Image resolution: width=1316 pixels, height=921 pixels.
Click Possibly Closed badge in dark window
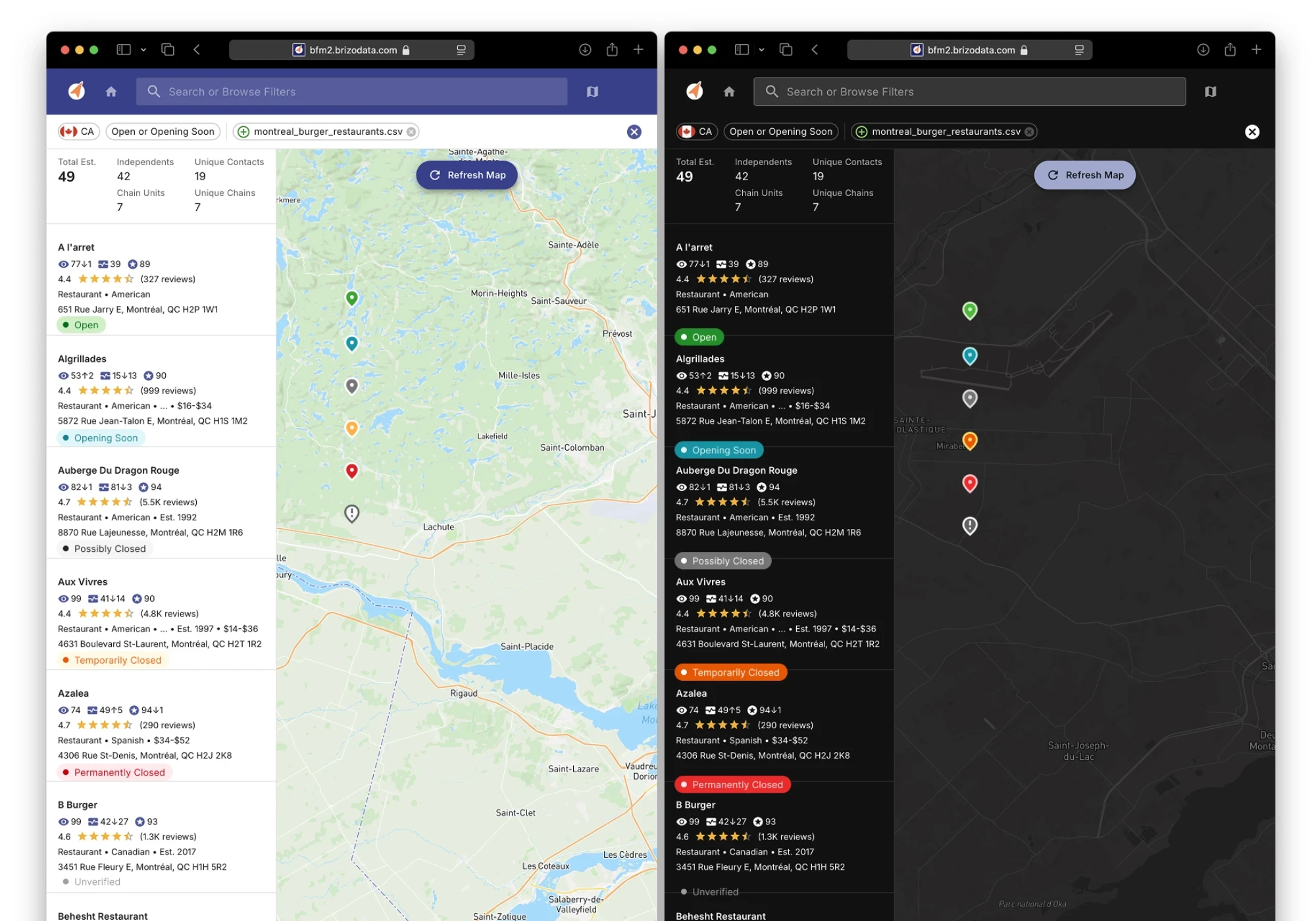[x=722, y=561]
